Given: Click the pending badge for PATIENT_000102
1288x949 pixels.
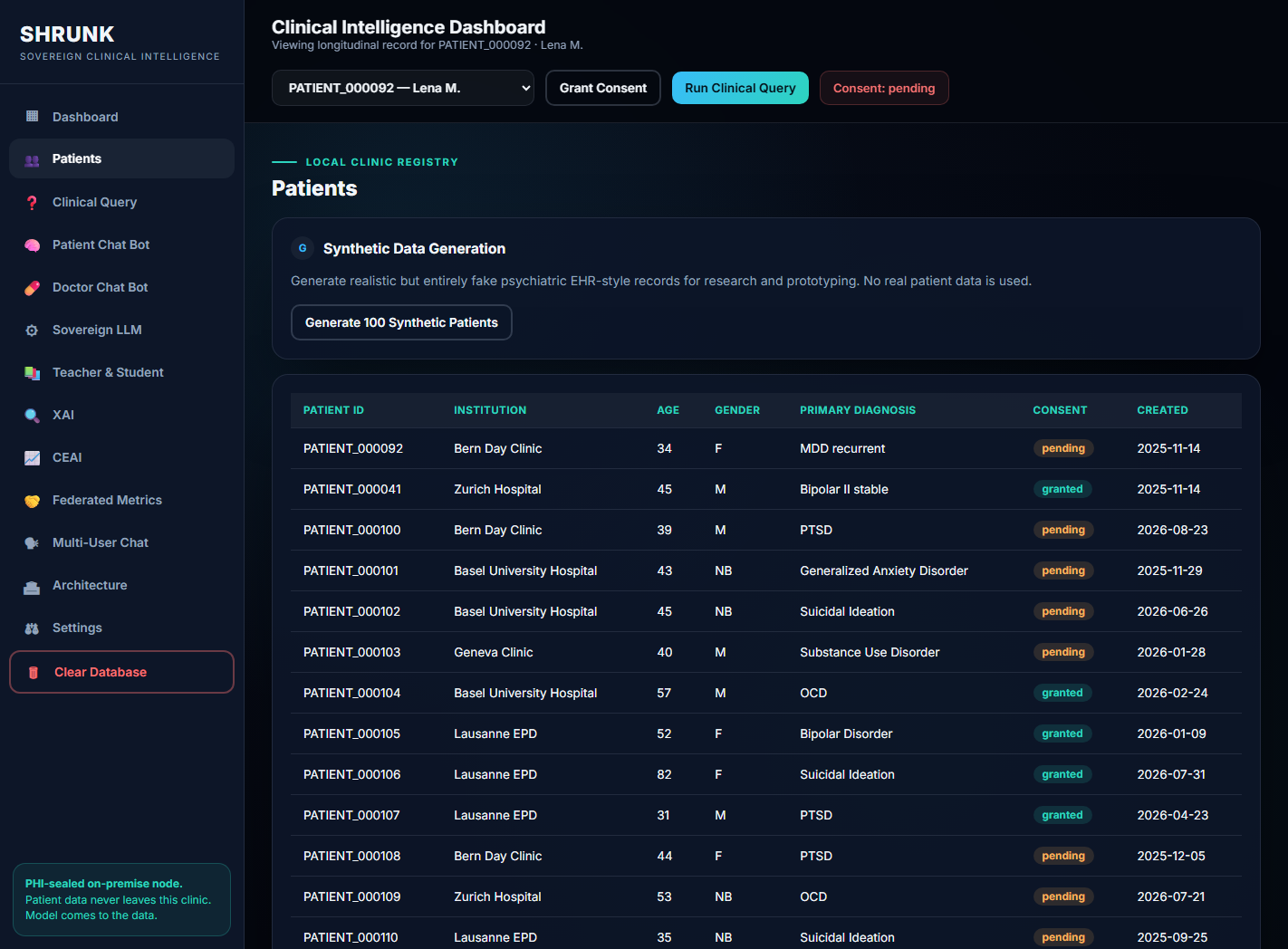Looking at the screenshot, I should 1063,611.
